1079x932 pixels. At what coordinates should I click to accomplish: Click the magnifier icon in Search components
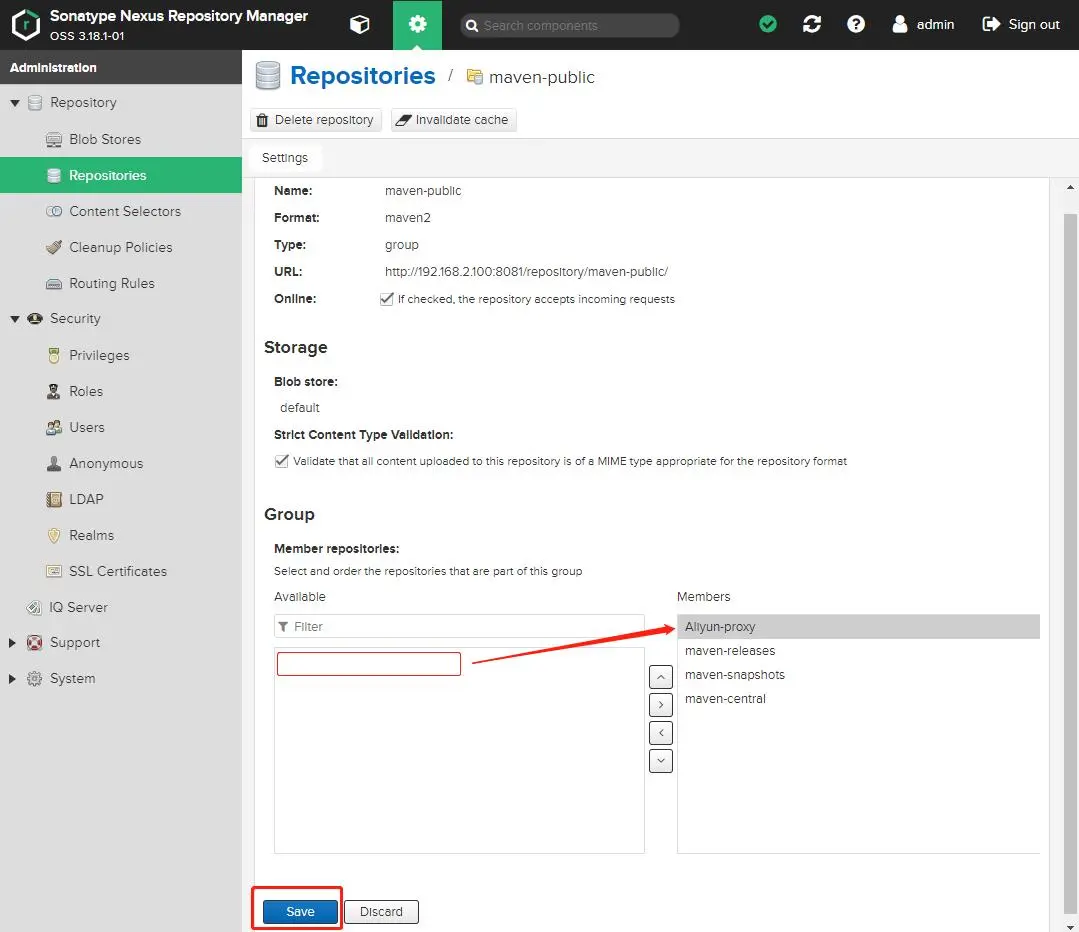[472, 24]
